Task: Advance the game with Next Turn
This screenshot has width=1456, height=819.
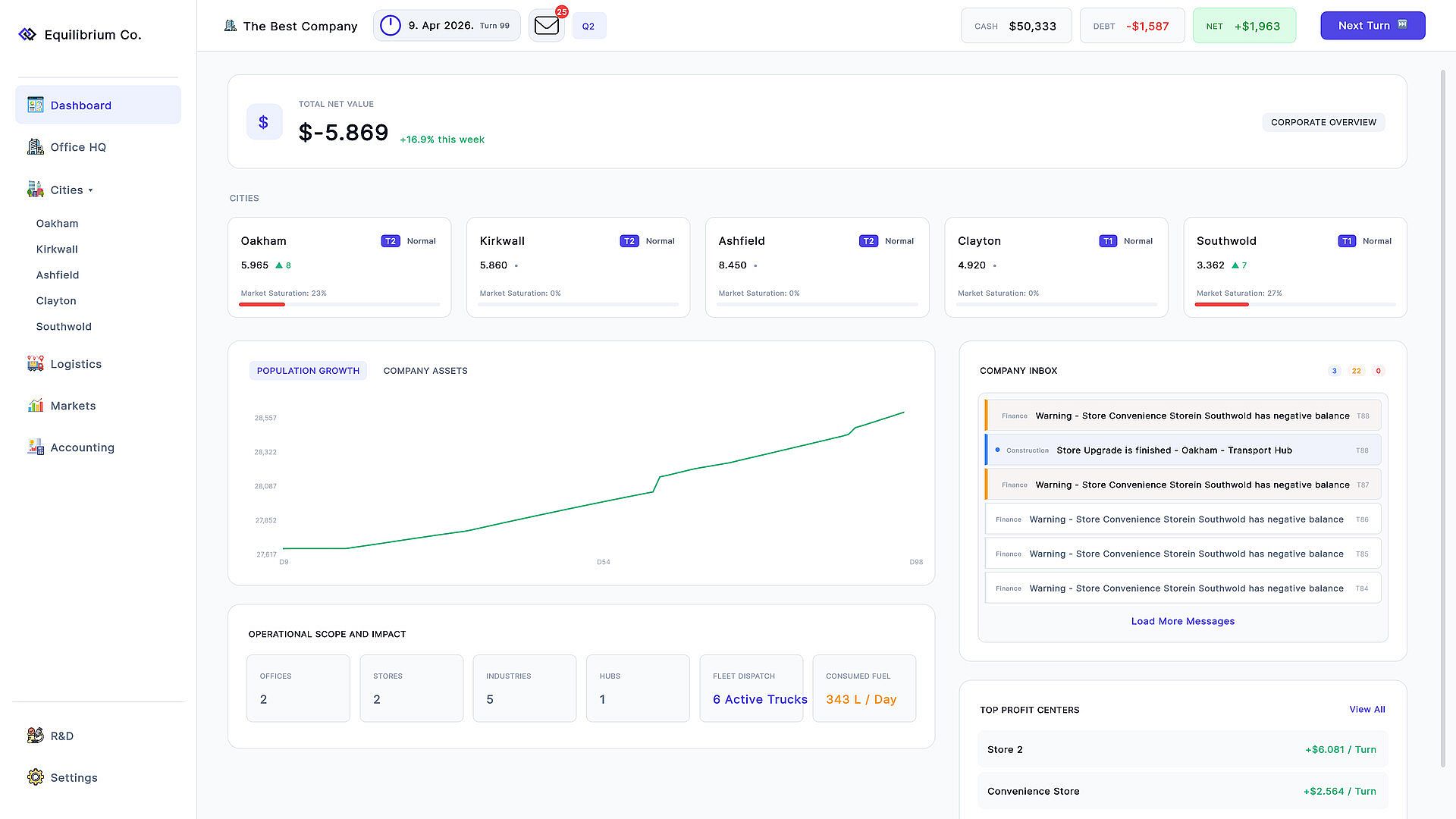Action: pyautogui.click(x=1373, y=26)
